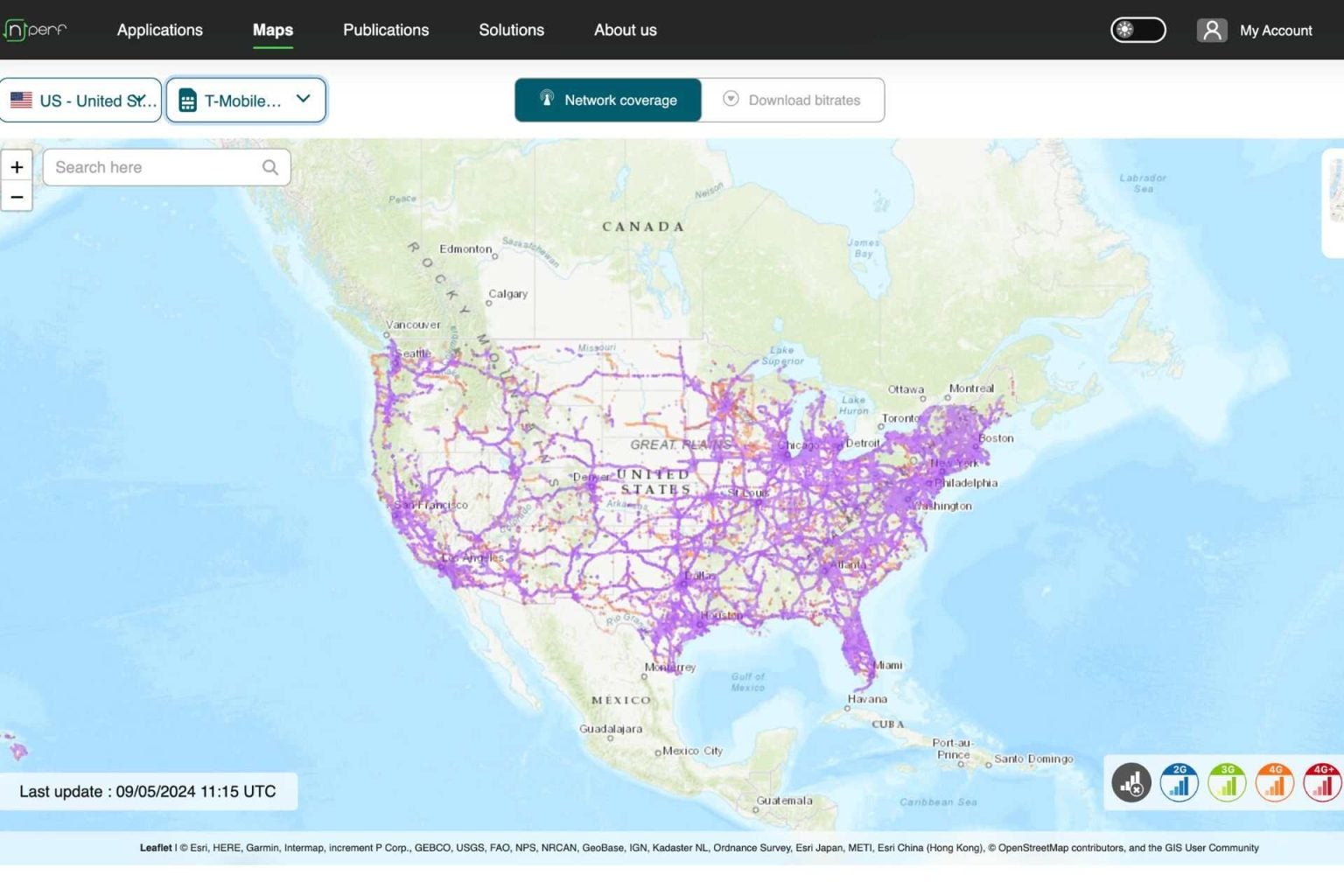Switch to Download bitrates view
Viewport: 1344px width, 896px height.
[793, 100]
